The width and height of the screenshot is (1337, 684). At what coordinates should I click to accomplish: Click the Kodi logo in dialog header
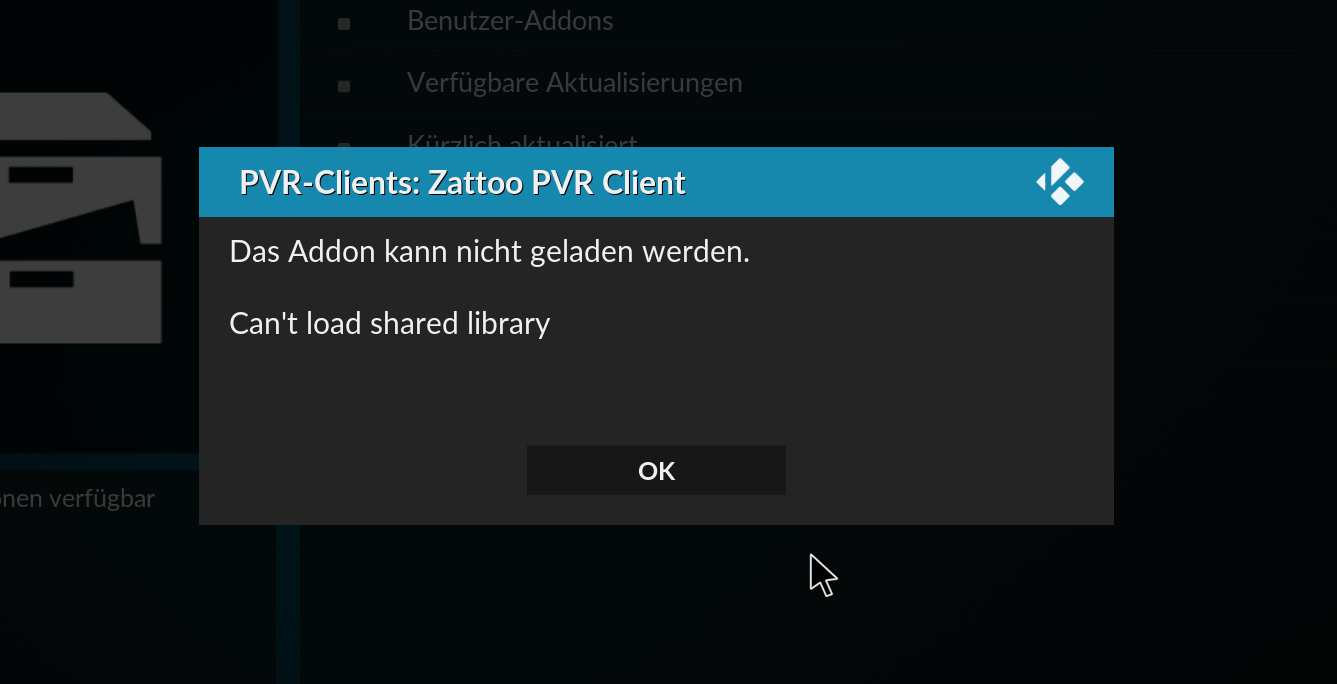[x=1060, y=182]
